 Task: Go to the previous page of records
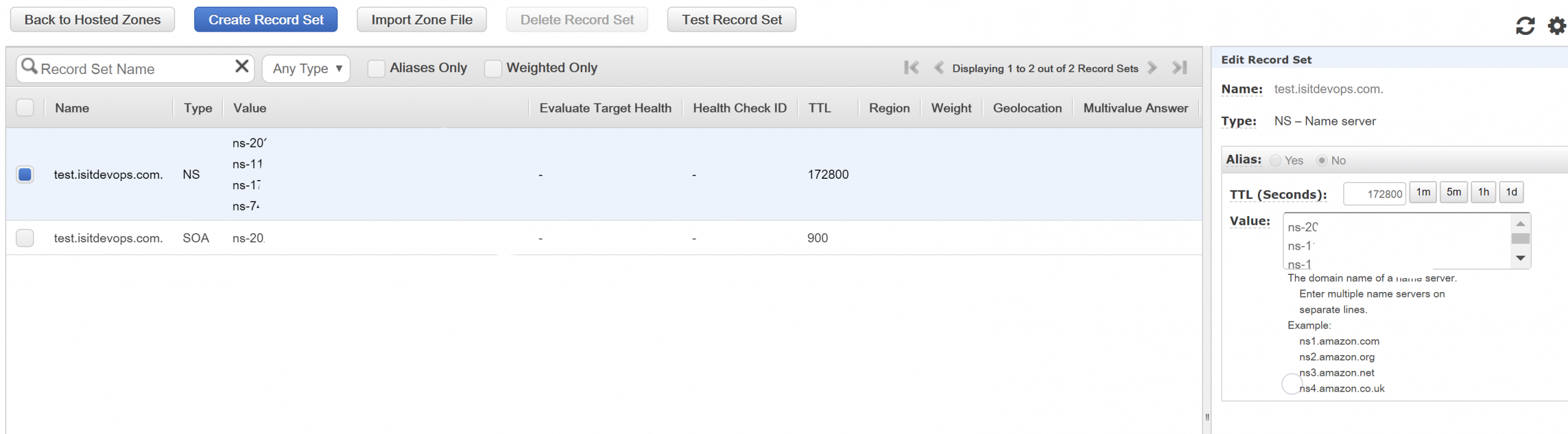[938, 67]
